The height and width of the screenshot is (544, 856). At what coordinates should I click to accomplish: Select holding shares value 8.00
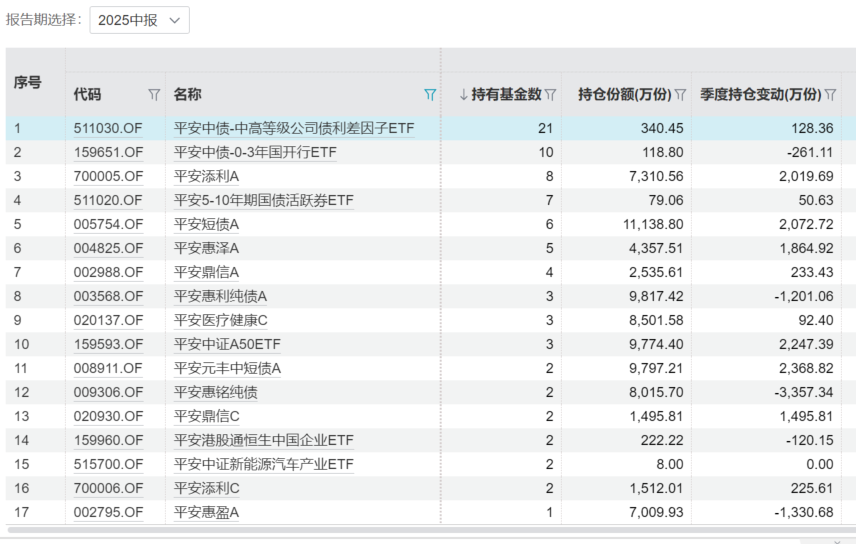669,465
